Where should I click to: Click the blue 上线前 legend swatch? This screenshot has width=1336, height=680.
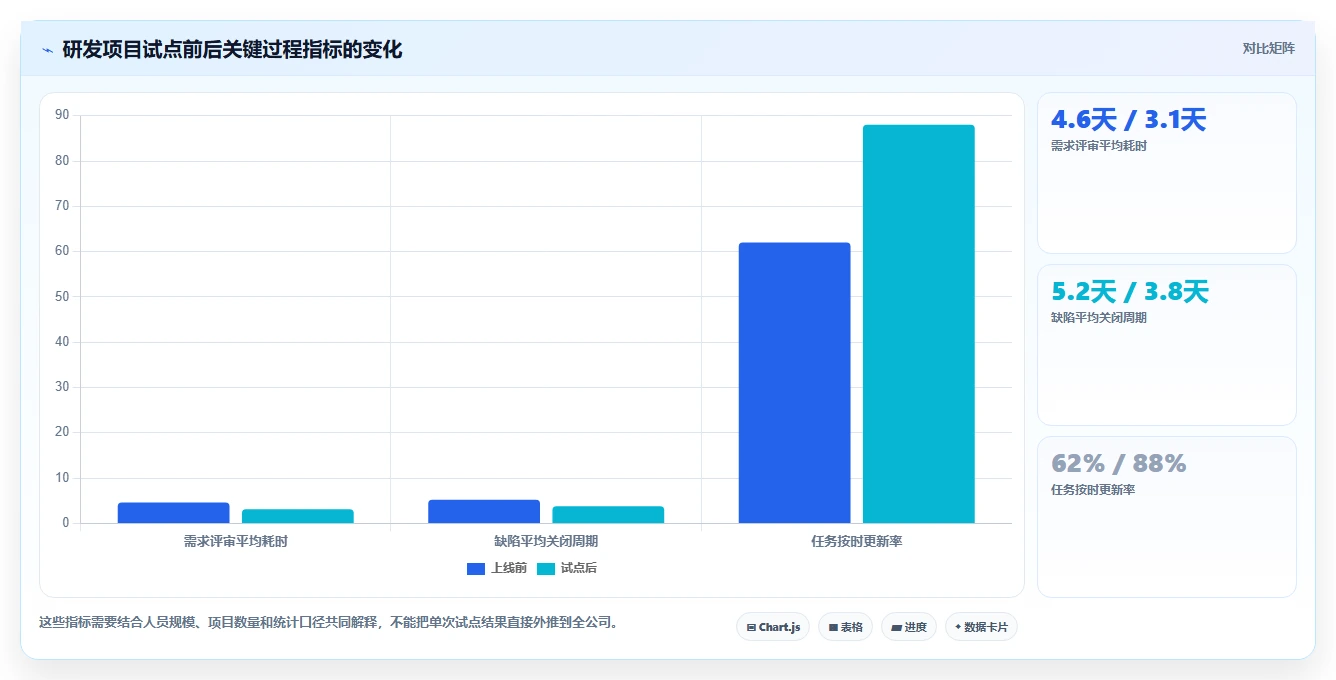(476, 568)
